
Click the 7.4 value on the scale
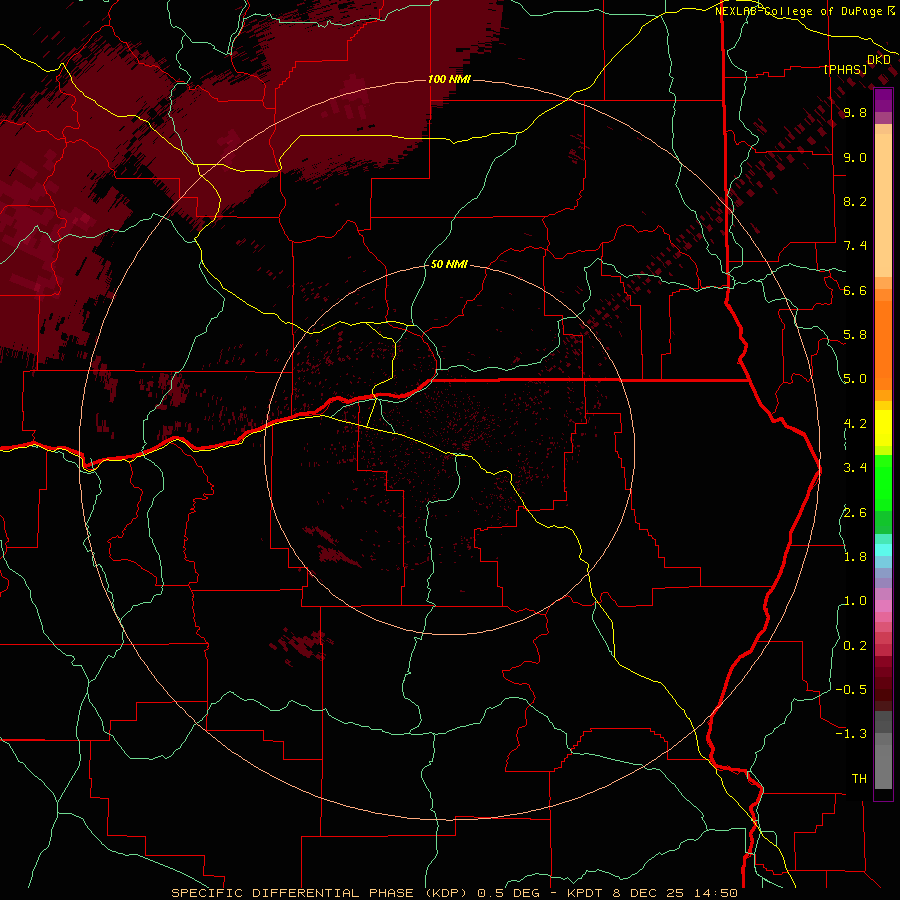[855, 246]
